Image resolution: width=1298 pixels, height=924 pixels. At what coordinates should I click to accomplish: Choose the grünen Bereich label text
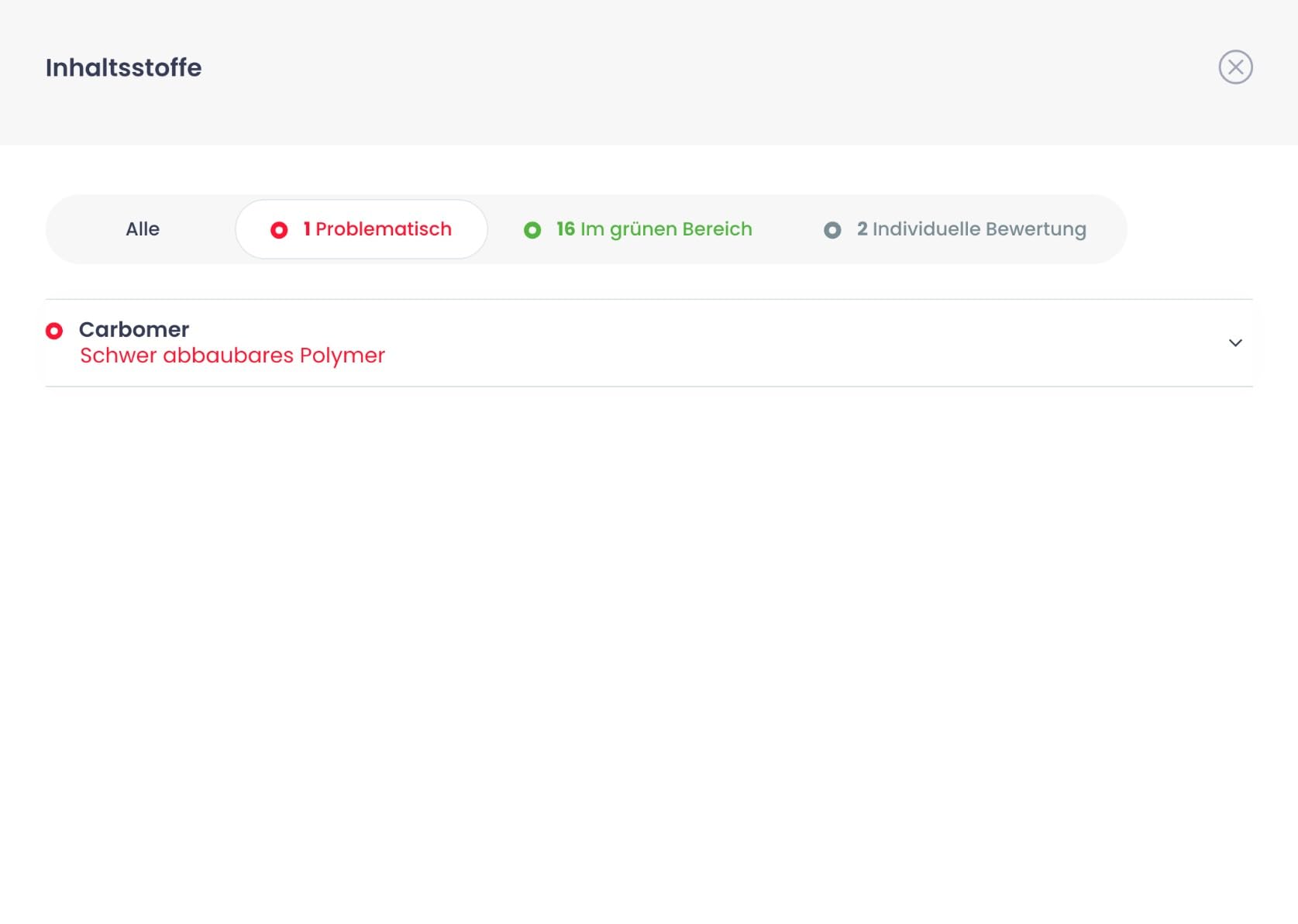click(x=681, y=229)
